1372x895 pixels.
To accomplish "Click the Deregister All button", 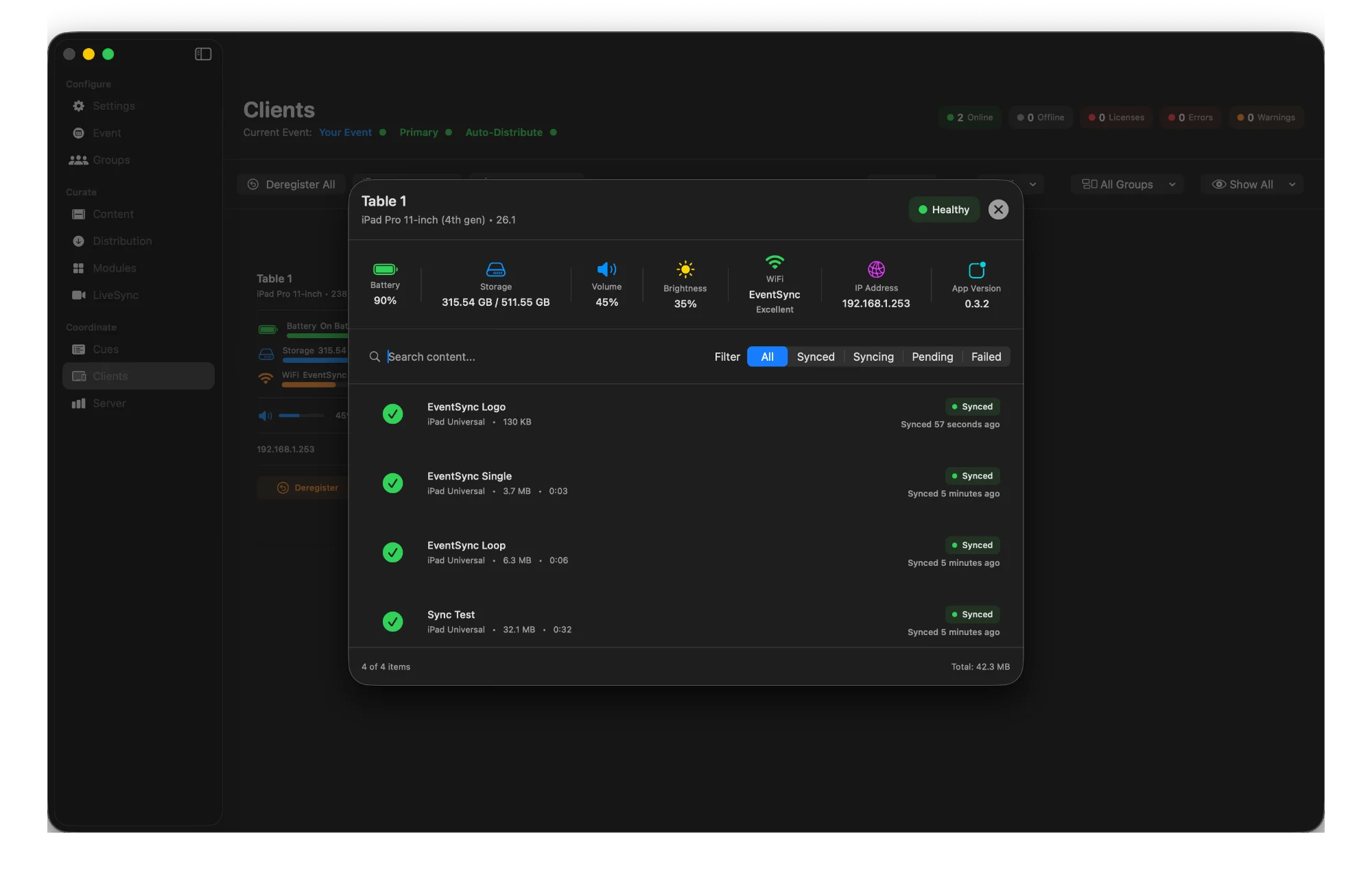I will pyautogui.click(x=291, y=184).
